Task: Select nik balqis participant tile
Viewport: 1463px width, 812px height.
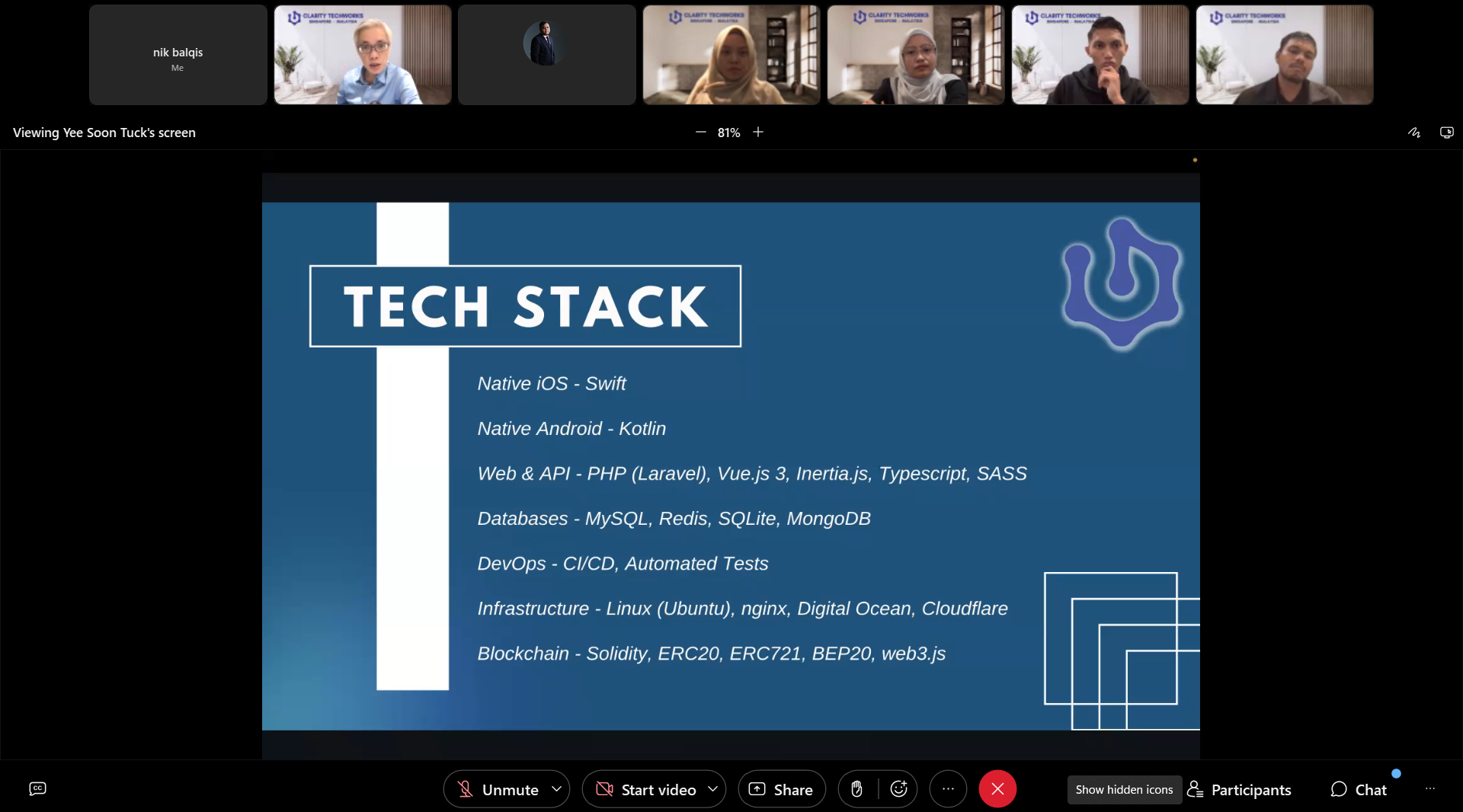Action: [x=178, y=55]
